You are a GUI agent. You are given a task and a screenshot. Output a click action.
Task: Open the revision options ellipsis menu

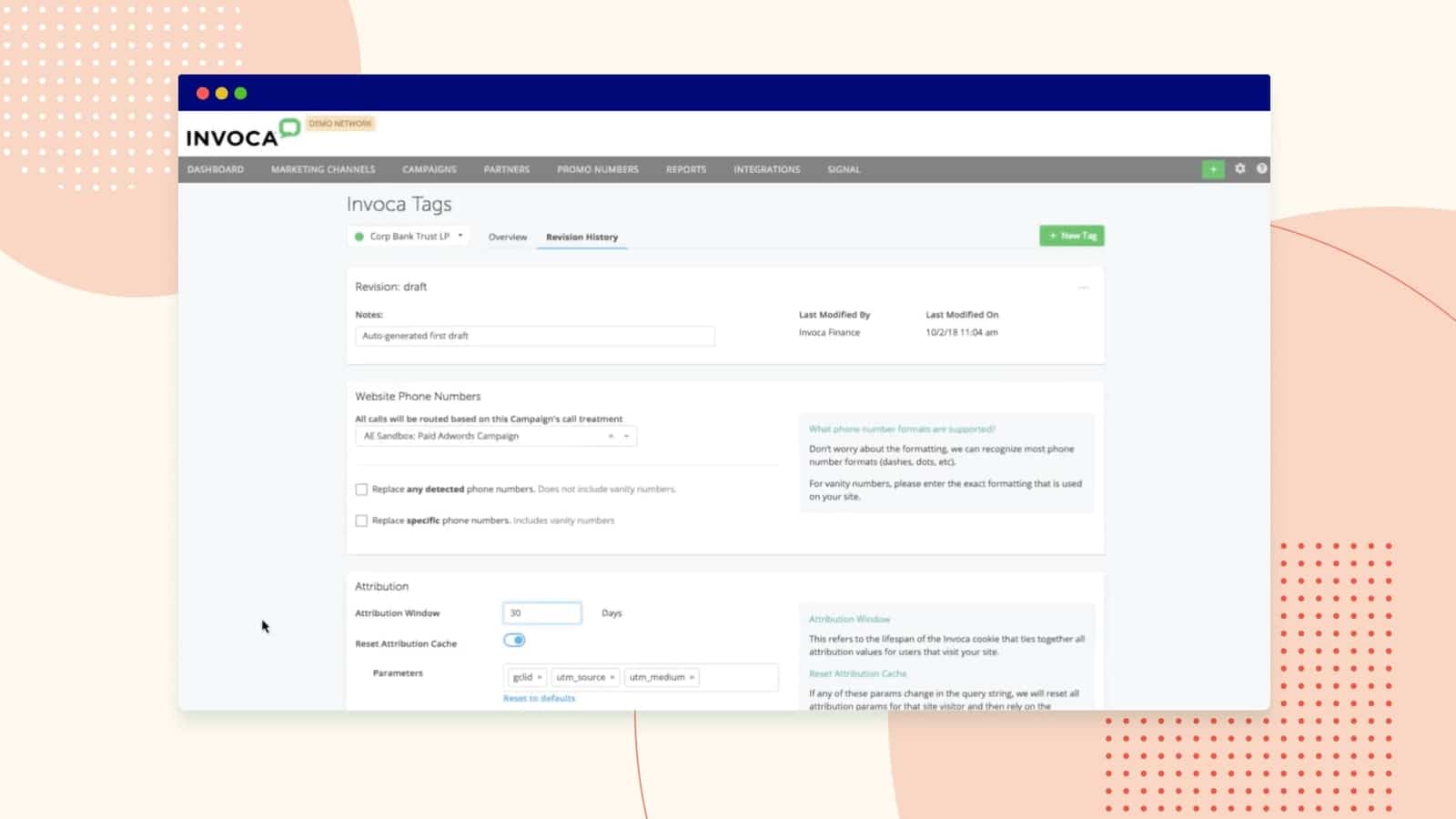click(x=1083, y=287)
